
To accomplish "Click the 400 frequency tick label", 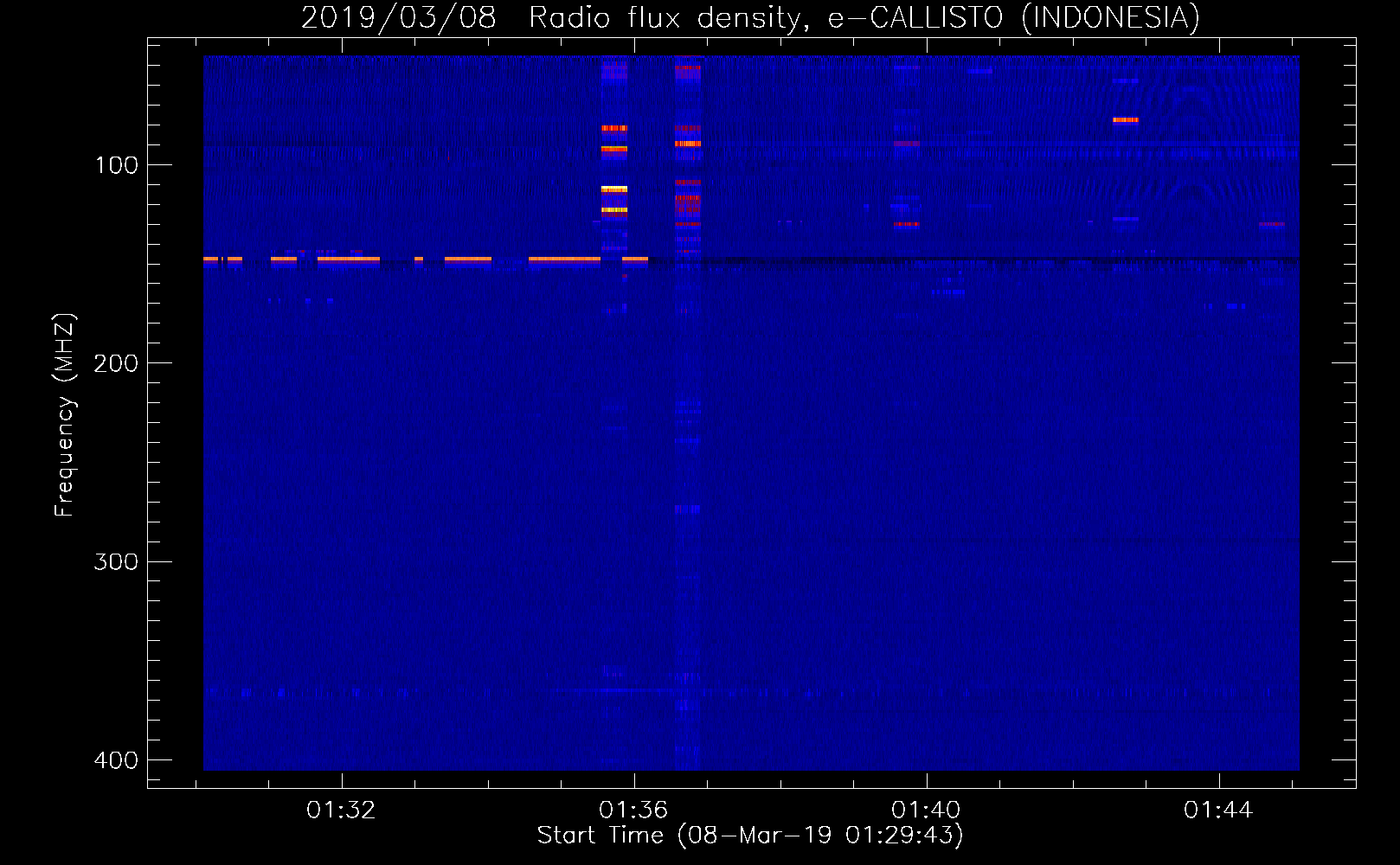I will coord(117,760).
